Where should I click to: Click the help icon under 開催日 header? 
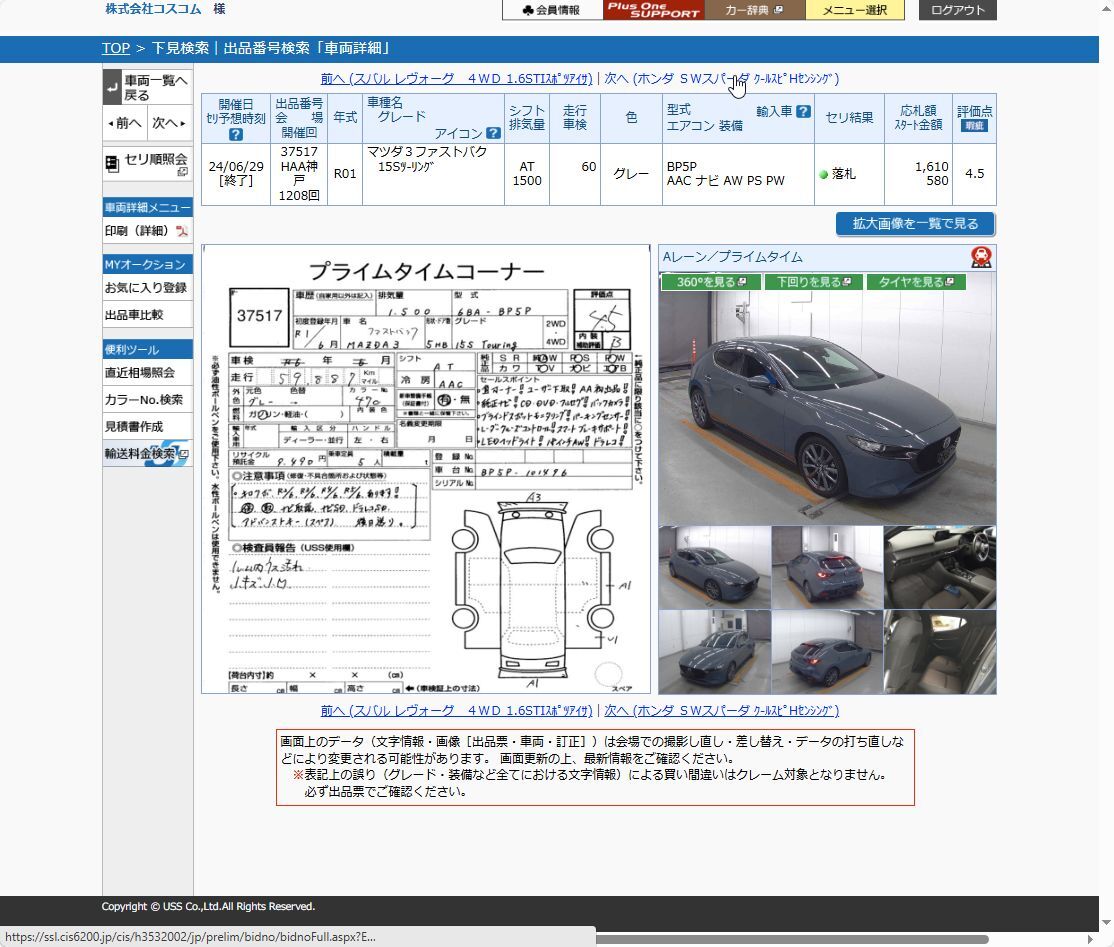click(x=236, y=134)
